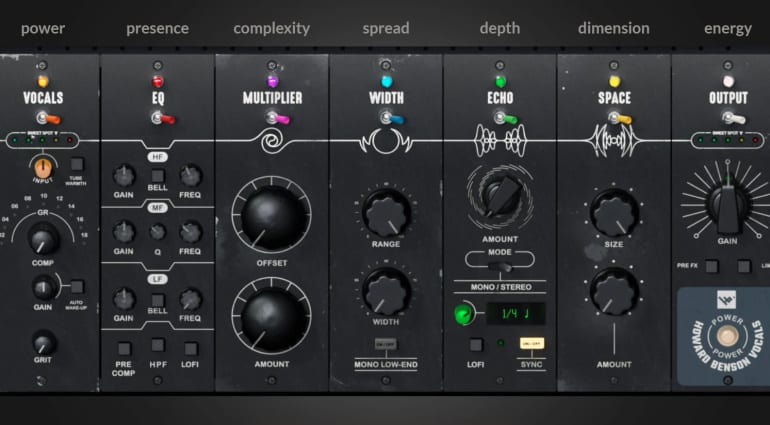Screen dimensions: 770x425
Task: Enable the PRE COMP button
Action: pyautogui.click(x=124, y=349)
